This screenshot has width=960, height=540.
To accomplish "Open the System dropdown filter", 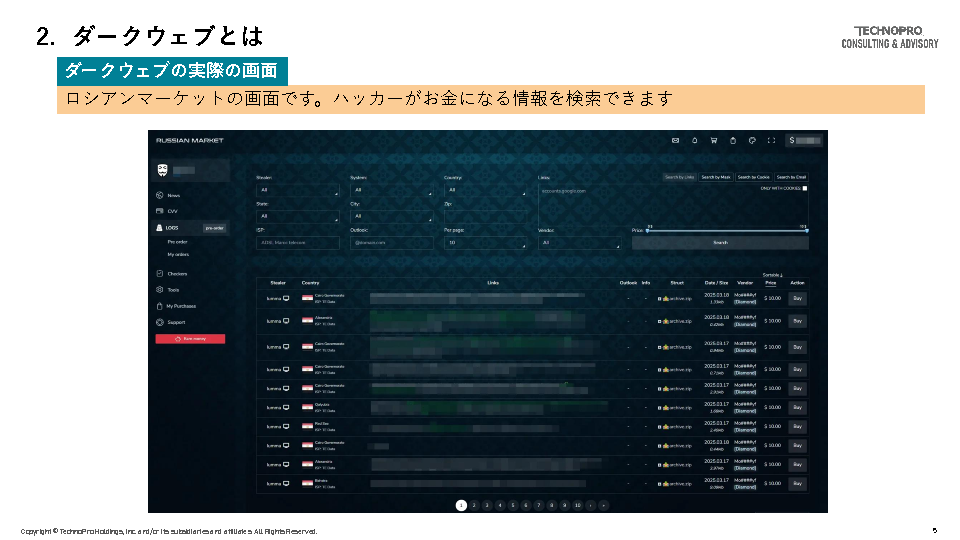I will pyautogui.click(x=393, y=189).
